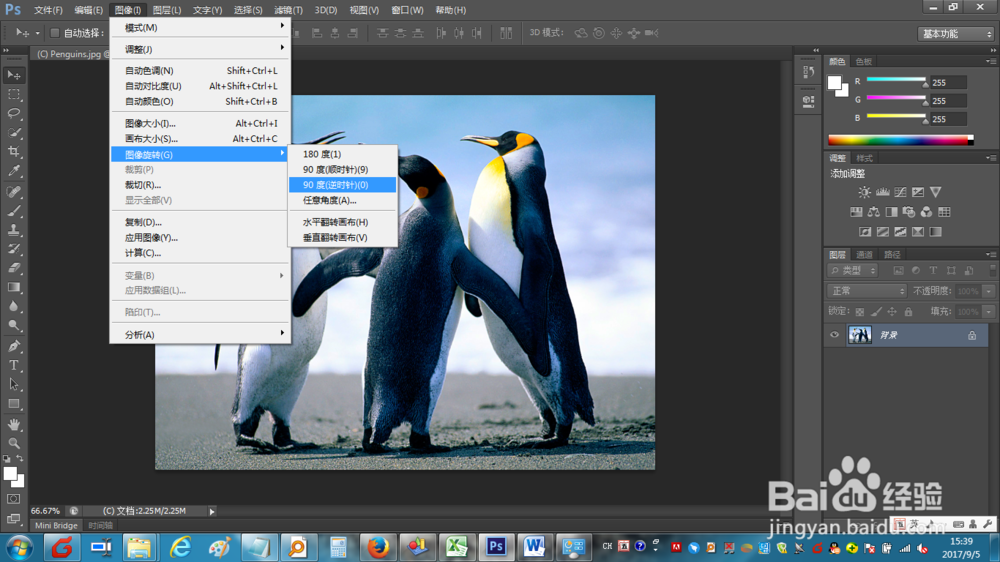The width and height of the screenshot is (1000, 562).
Task: Select the Eyedropper tool
Action: tap(13, 171)
